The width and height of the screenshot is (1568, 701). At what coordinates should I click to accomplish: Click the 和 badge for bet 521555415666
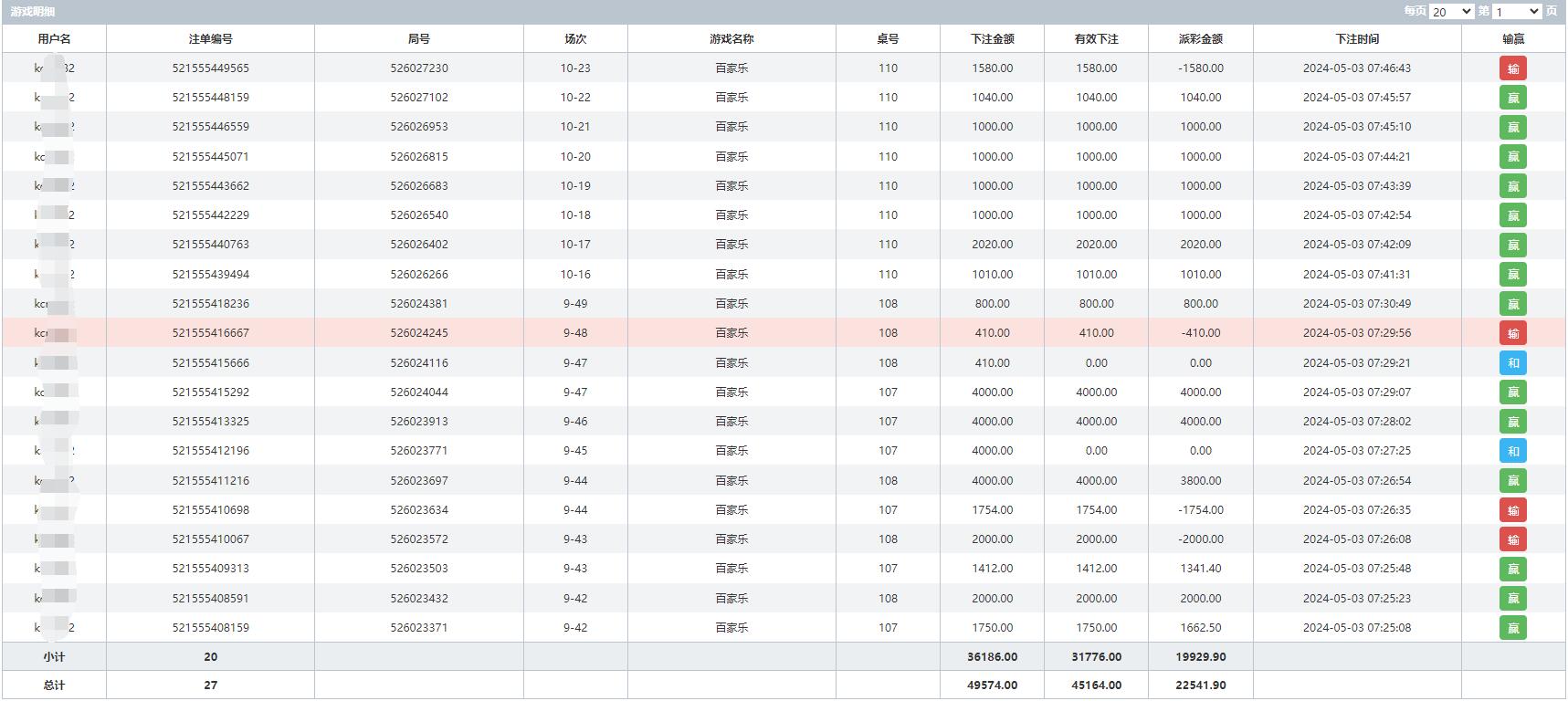1512,363
